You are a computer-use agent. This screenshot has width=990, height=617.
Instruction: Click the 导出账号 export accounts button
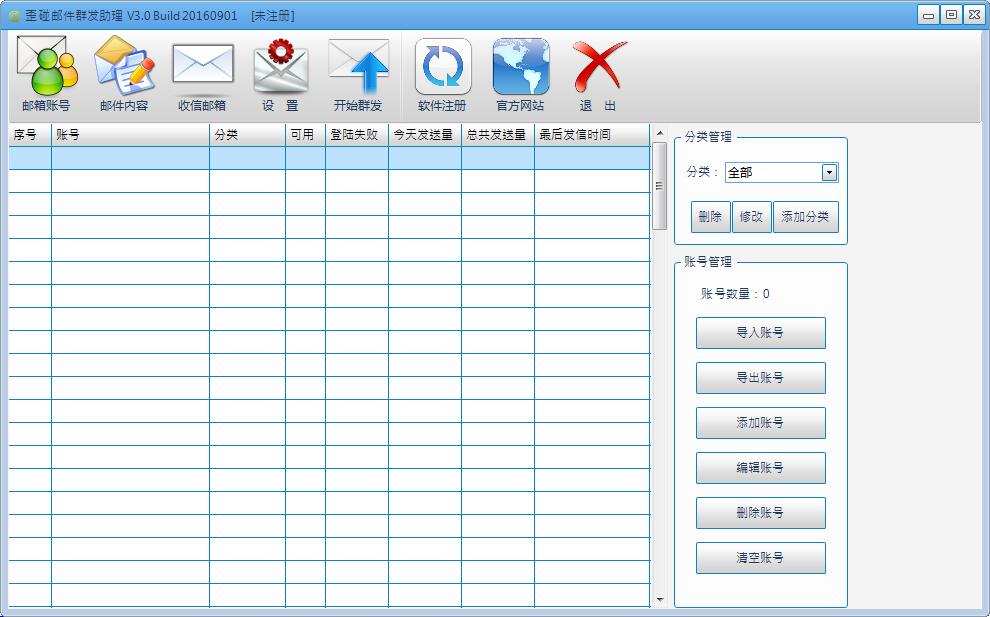[x=760, y=378]
